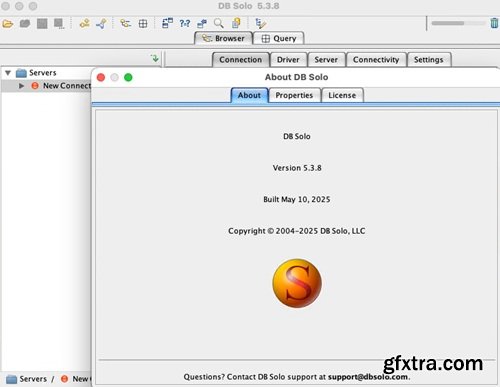Click the orange DB Solo logo
This screenshot has width=500, height=387.
[x=297, y=283]
